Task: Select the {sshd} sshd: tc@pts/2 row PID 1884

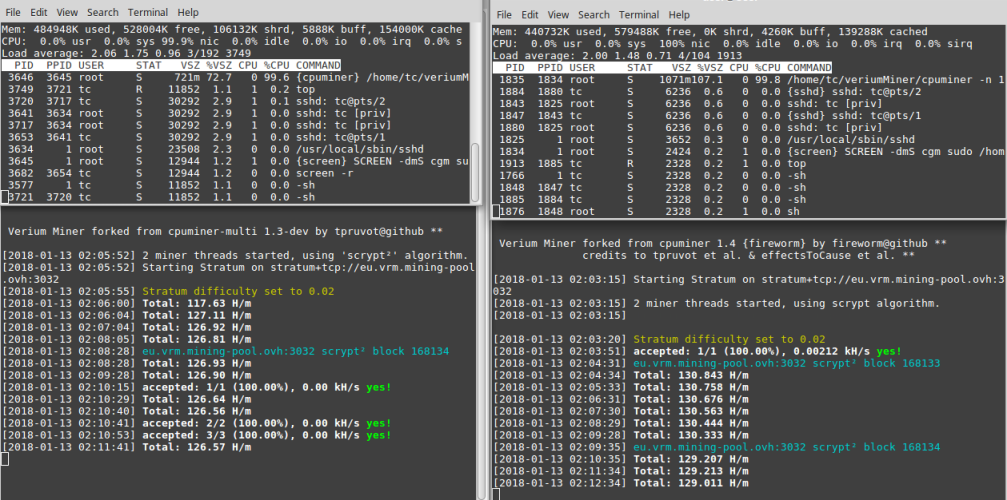Action: click(x=749, y=92)
